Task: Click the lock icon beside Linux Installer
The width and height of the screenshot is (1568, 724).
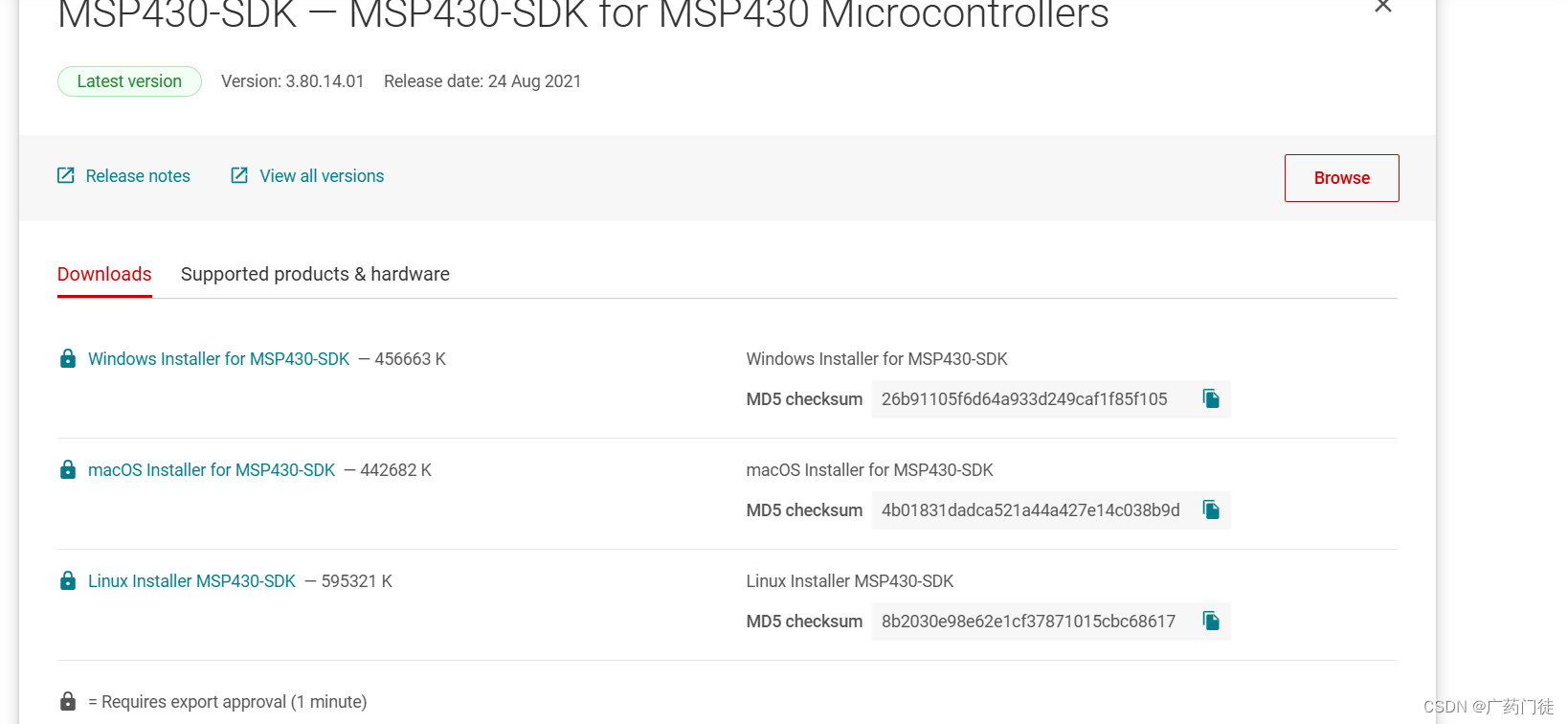Action: tap(67, 580)
